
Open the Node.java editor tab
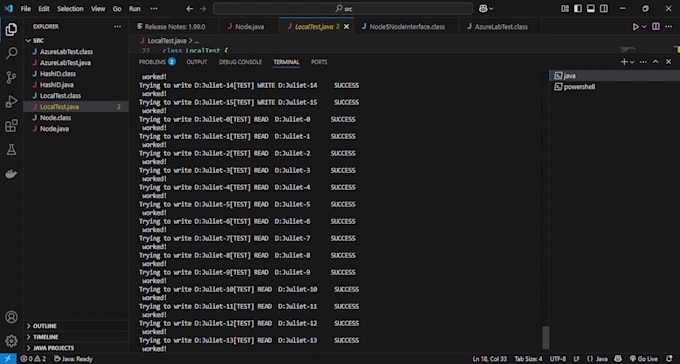click(x=250, y=27)
